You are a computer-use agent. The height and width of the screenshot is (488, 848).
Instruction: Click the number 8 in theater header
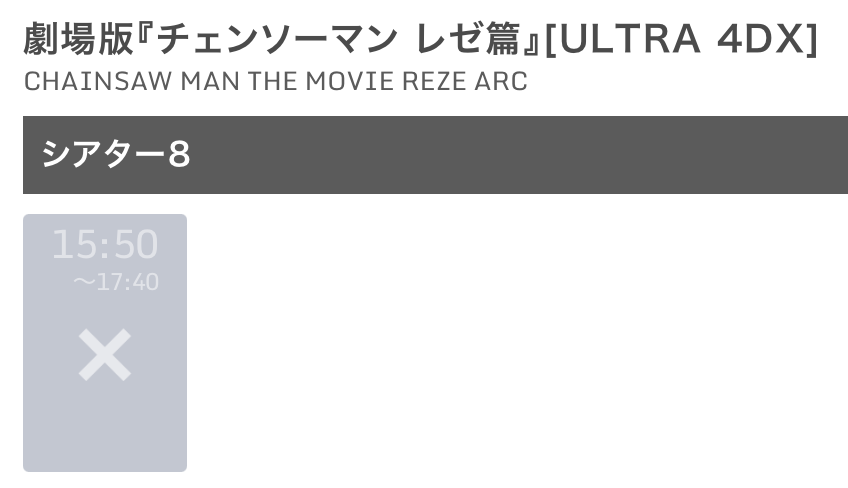(179, 155)
